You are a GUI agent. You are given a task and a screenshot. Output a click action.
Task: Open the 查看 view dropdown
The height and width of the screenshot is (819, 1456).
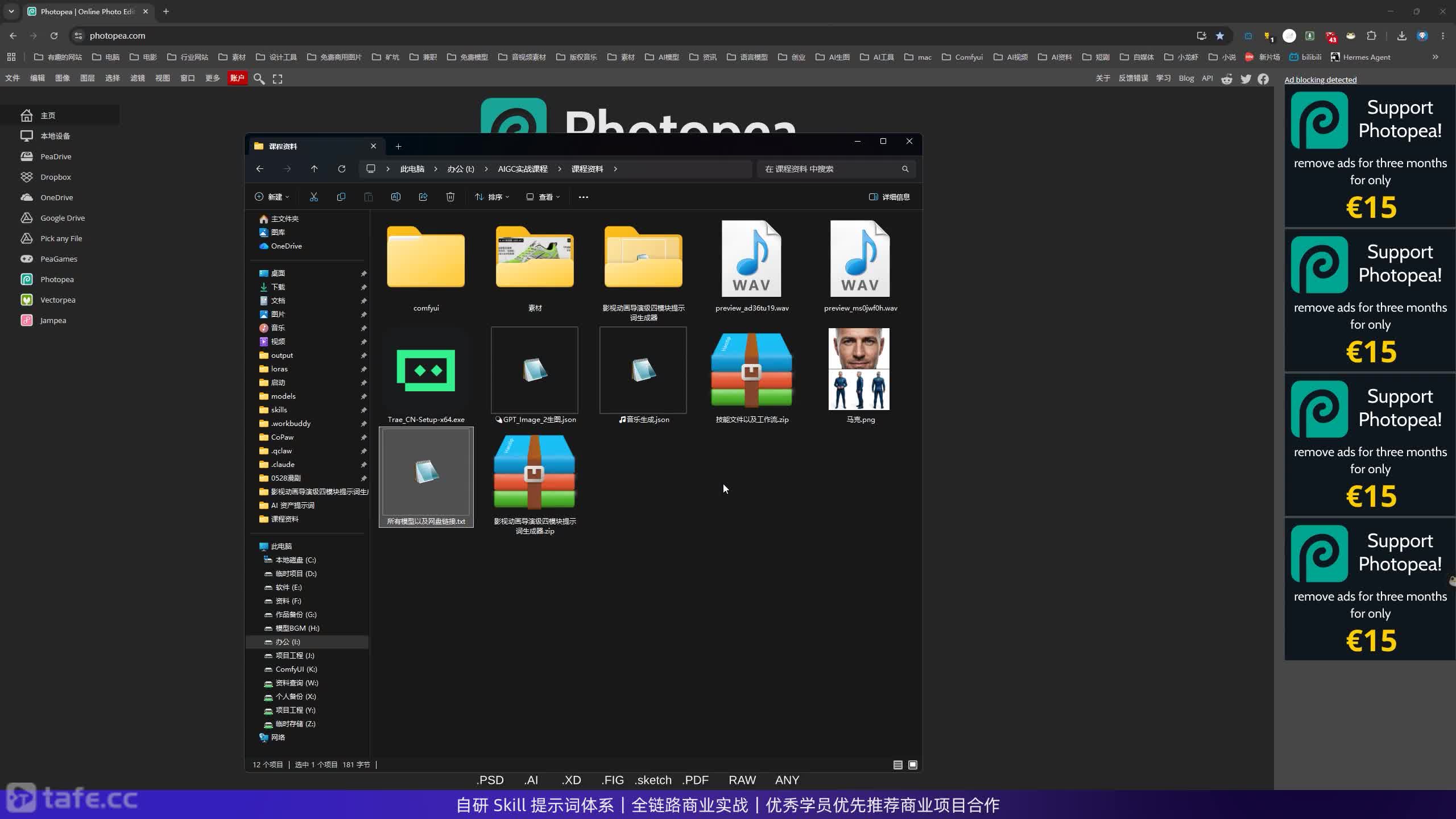(x=543, y=197)
